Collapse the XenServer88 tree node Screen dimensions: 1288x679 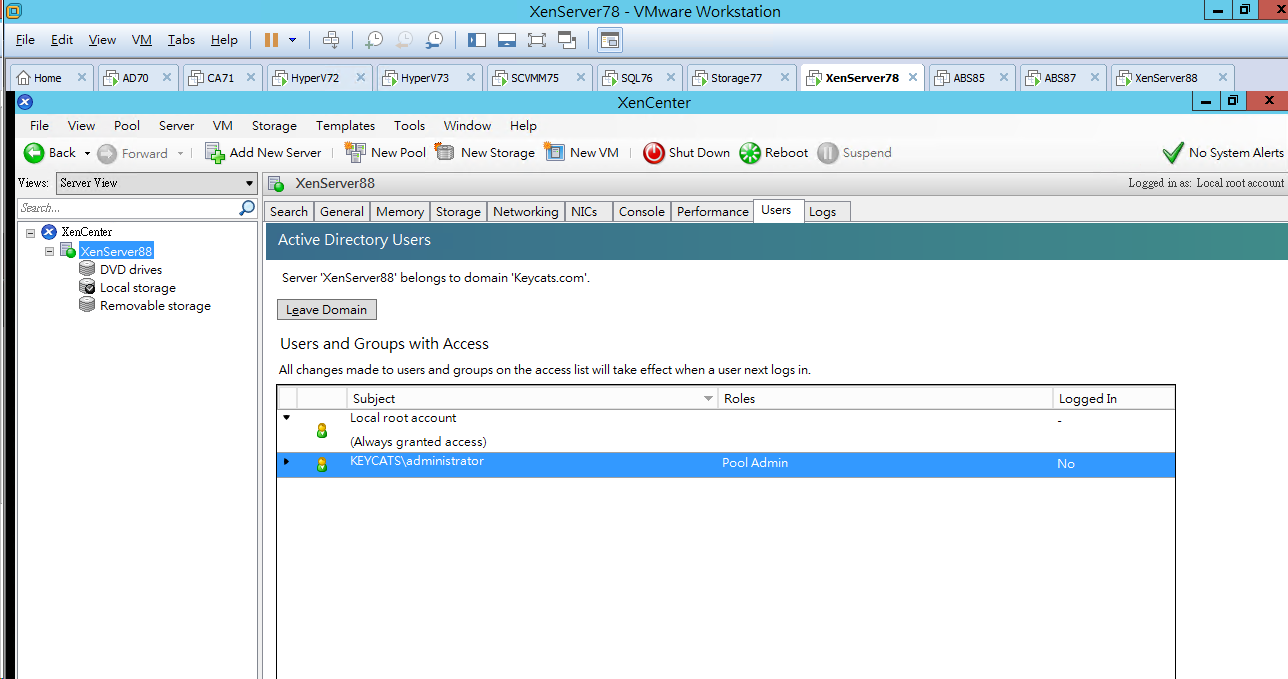tap(49, 251)
